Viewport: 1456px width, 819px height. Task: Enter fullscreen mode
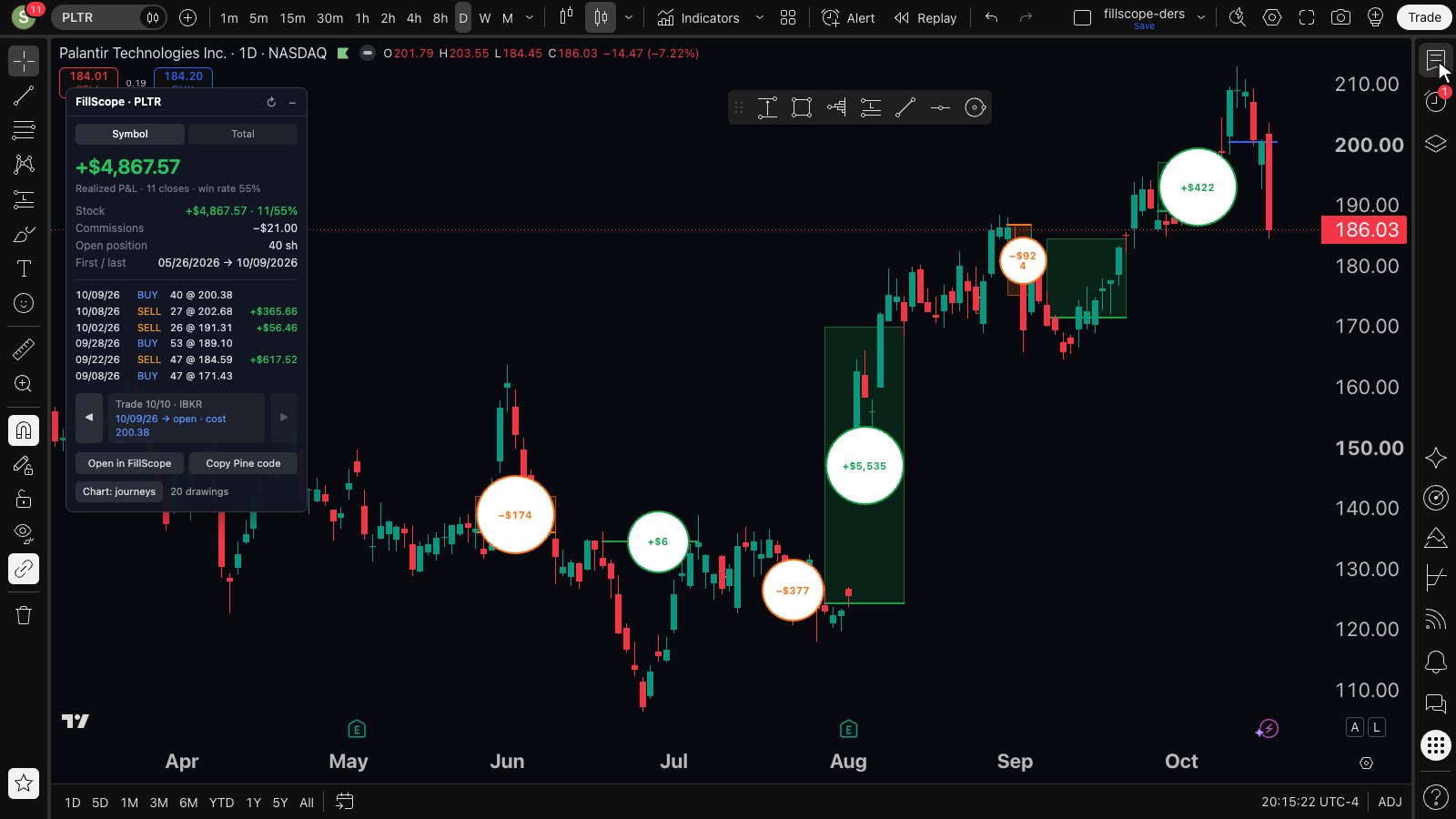point(1307,17)
